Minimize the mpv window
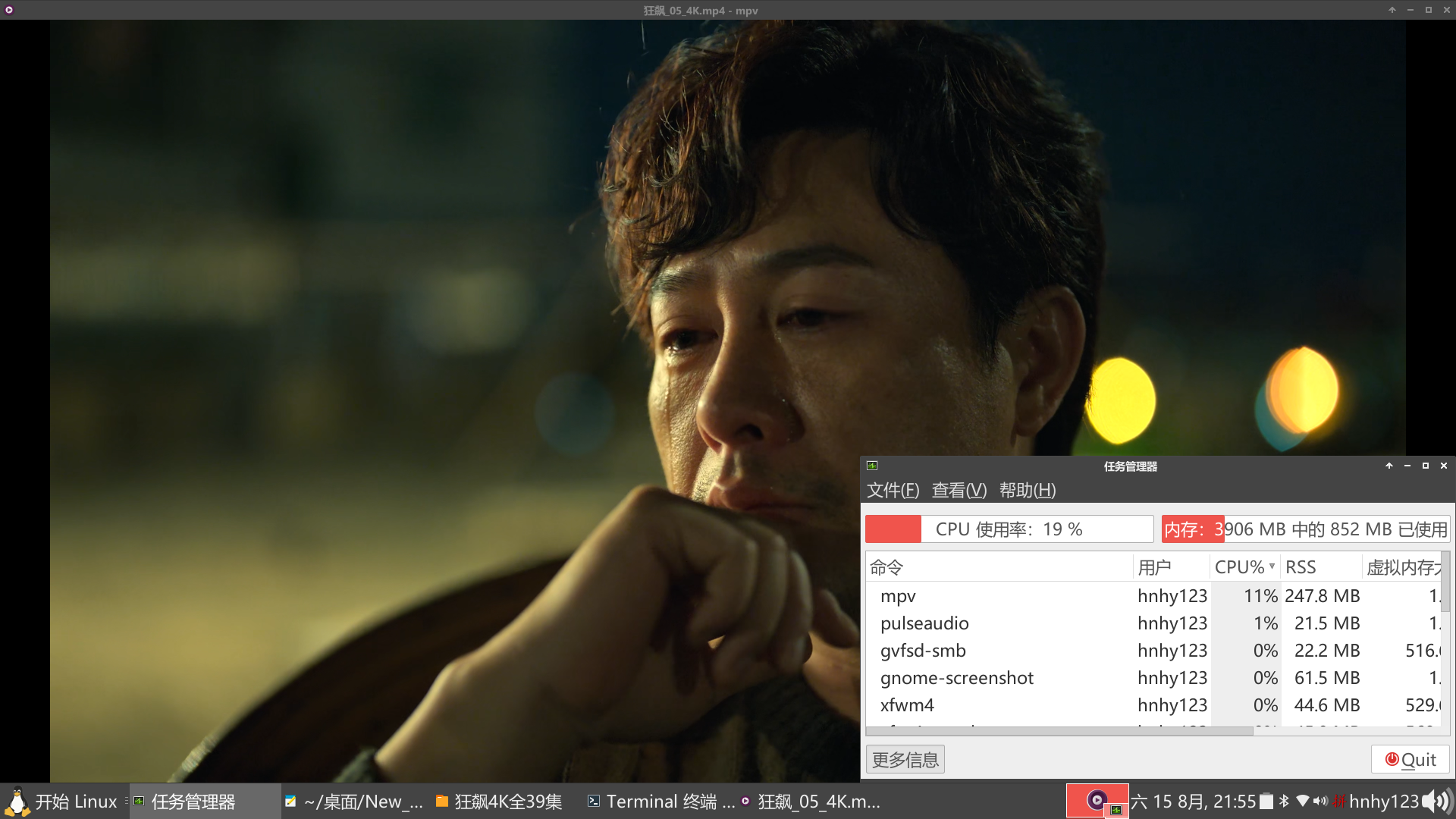Screen dimensions: 1456x819 click(x=1410, y=10)
